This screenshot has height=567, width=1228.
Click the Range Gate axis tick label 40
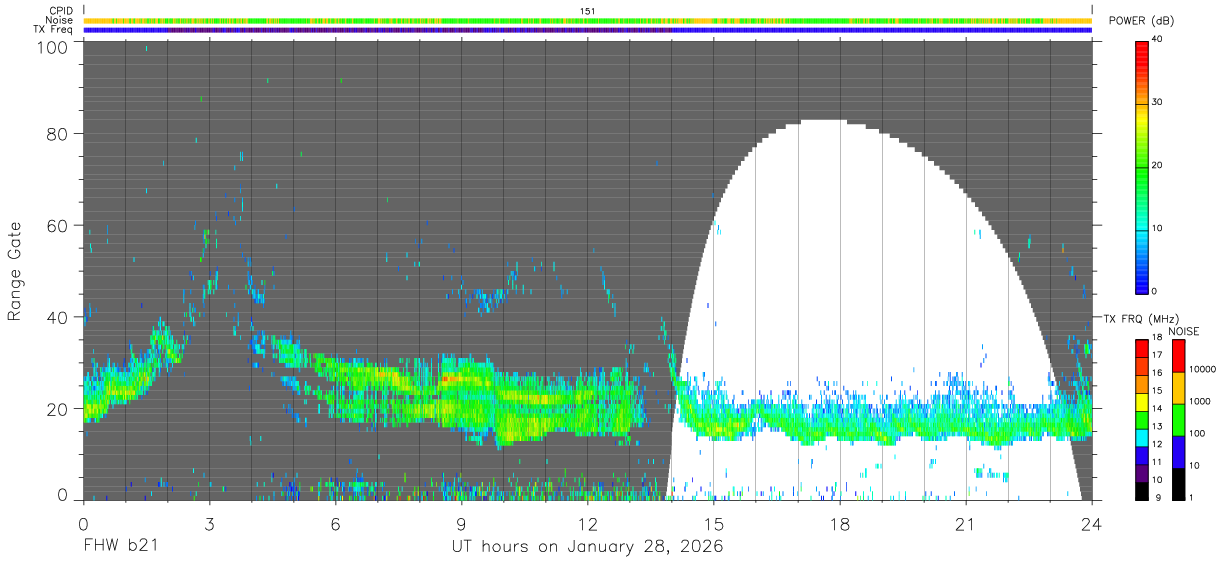[57, 318]
